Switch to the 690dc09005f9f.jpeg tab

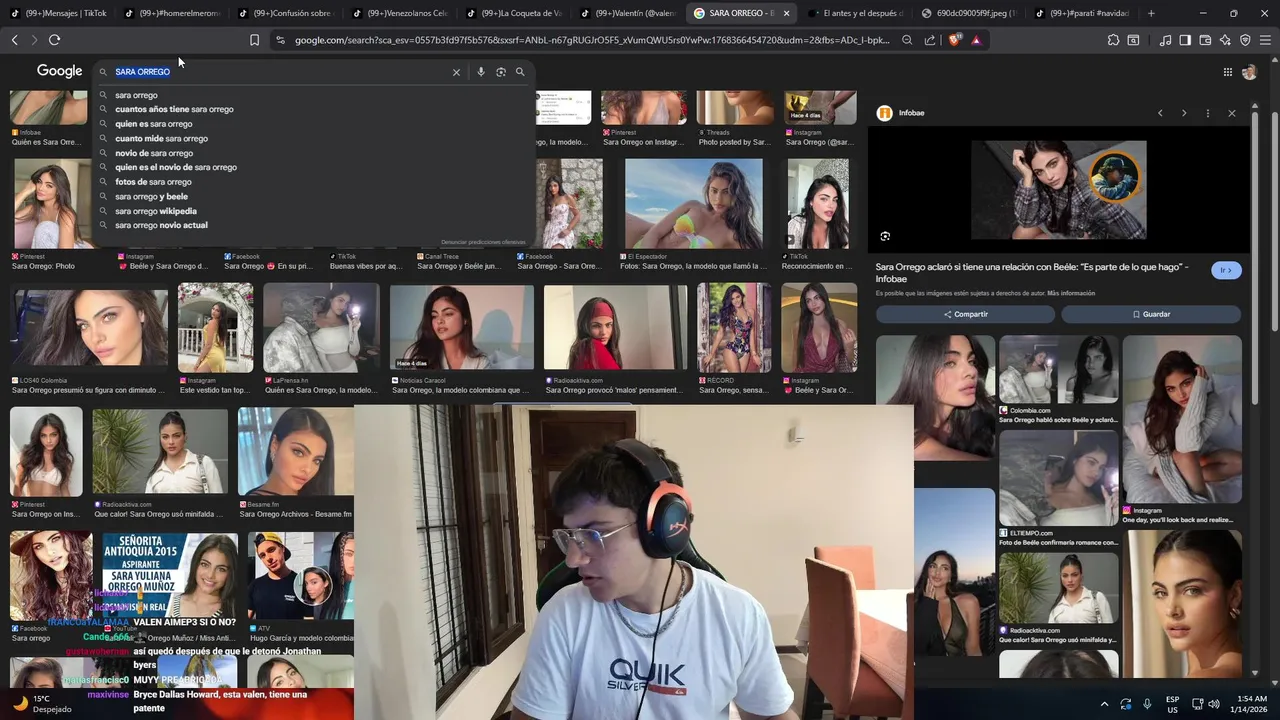coord(967,13)
